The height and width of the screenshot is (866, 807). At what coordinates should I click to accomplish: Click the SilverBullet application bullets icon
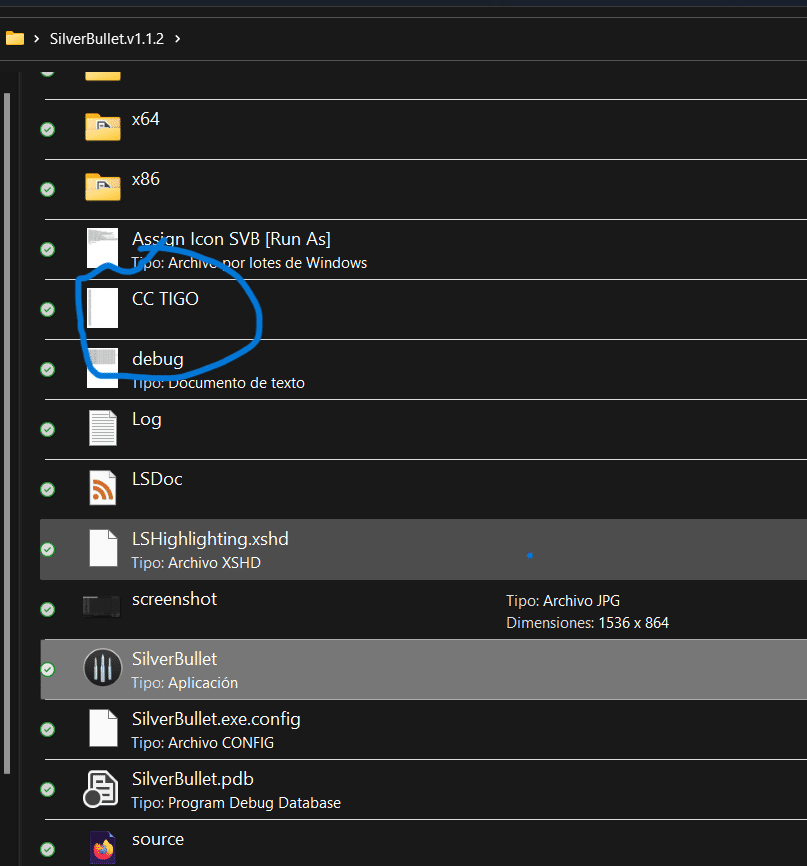(103, 668)
